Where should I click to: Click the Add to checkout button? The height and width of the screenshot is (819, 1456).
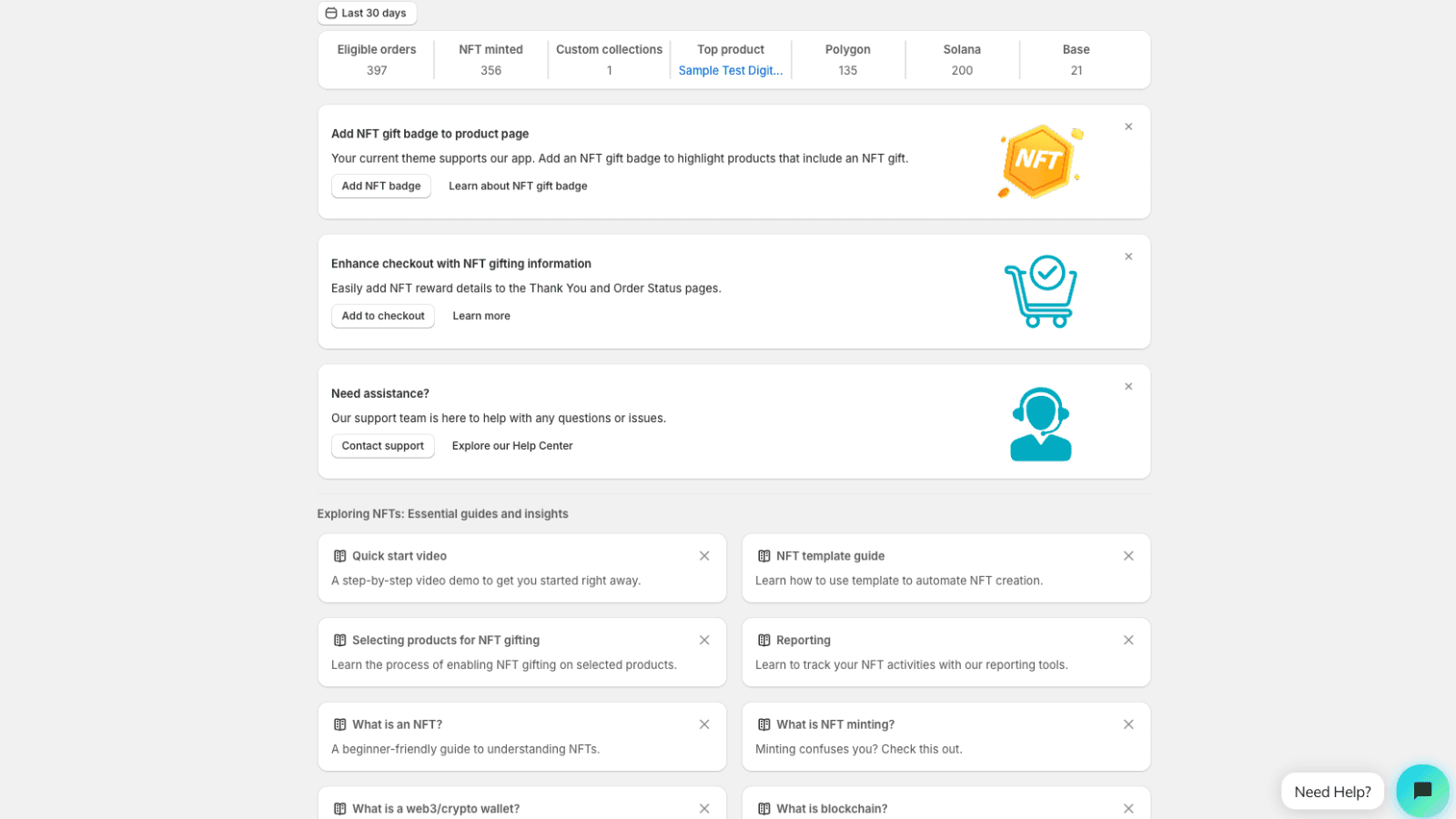click(382, 316)
